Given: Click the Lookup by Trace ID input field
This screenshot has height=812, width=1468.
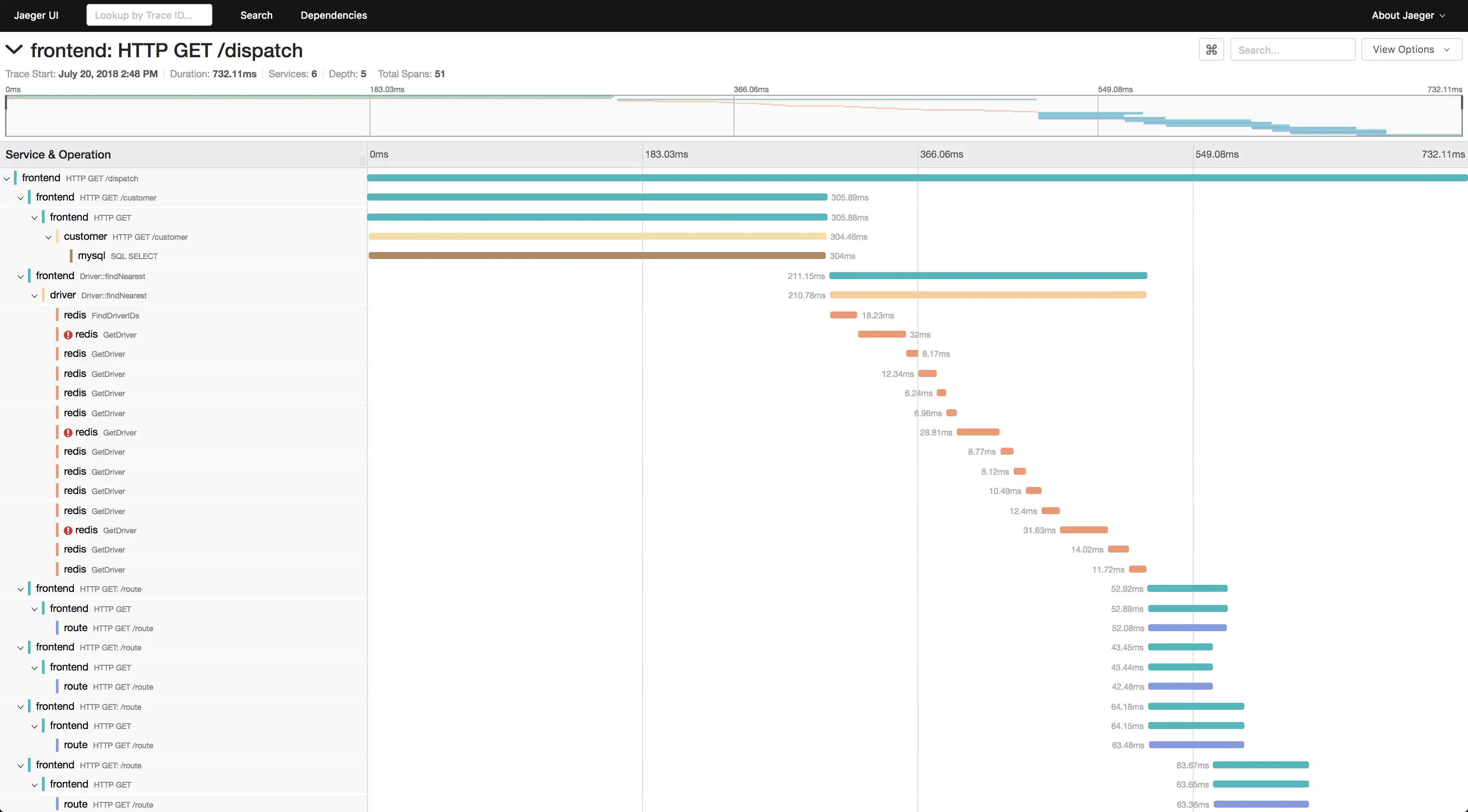Looking at the screenshot, I should (149, 15).
